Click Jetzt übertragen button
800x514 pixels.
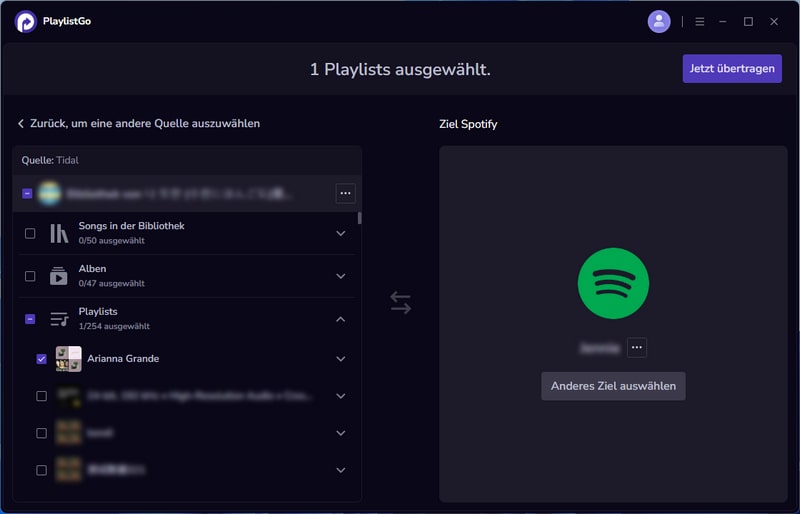click(732, 68)
